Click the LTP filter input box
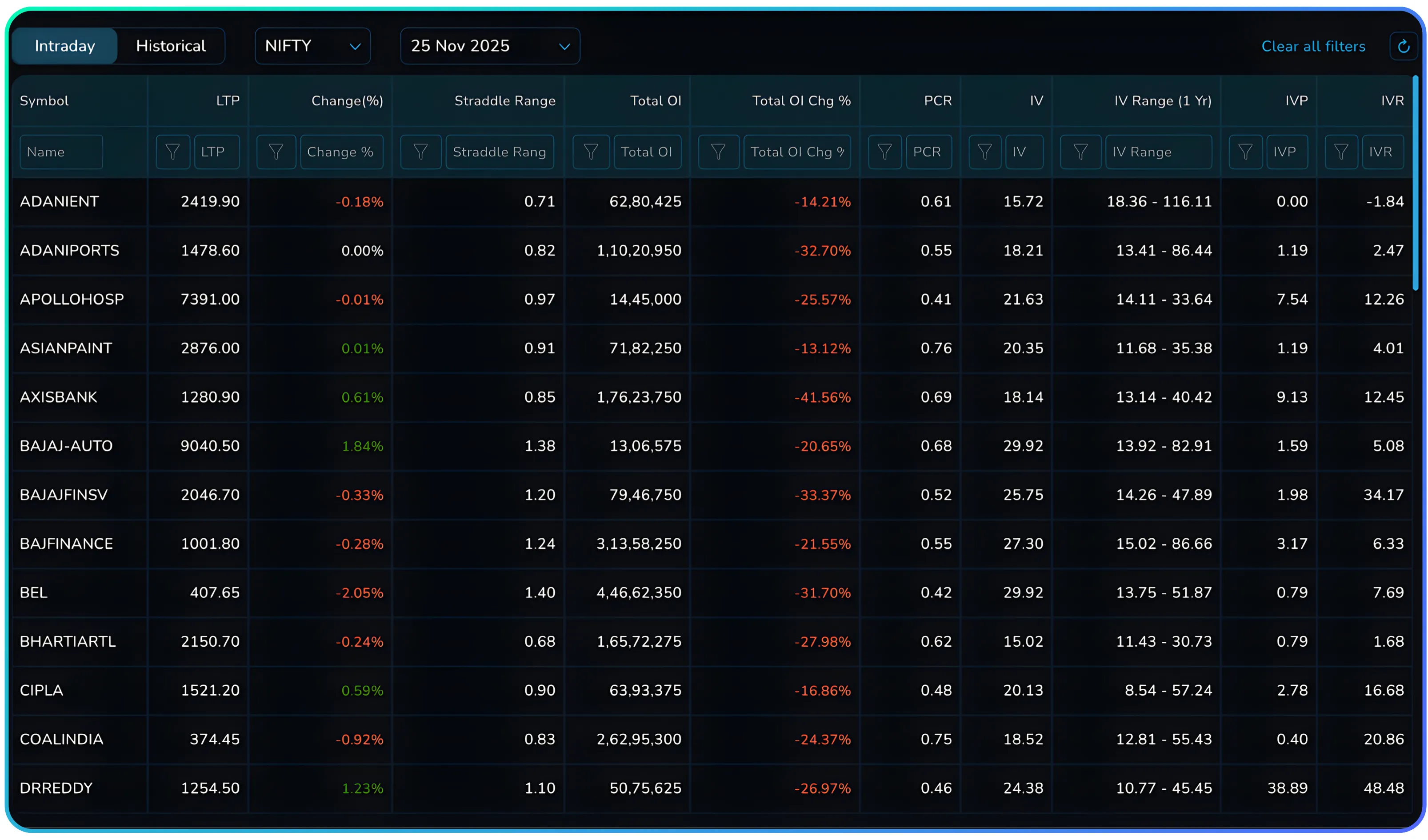Image resolution: width=1428 pixels, height=840 pixels. [216, 152]
